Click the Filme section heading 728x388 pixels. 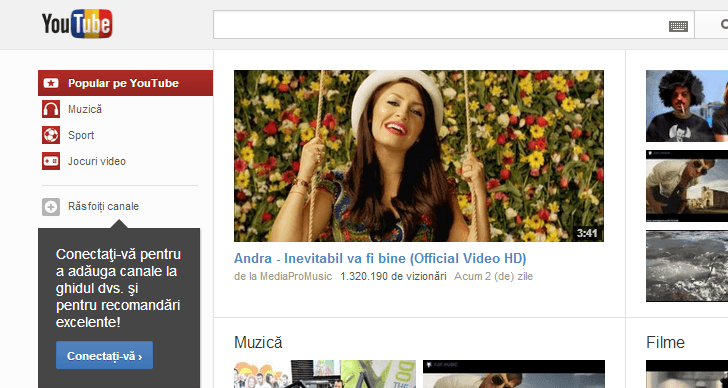665,343
